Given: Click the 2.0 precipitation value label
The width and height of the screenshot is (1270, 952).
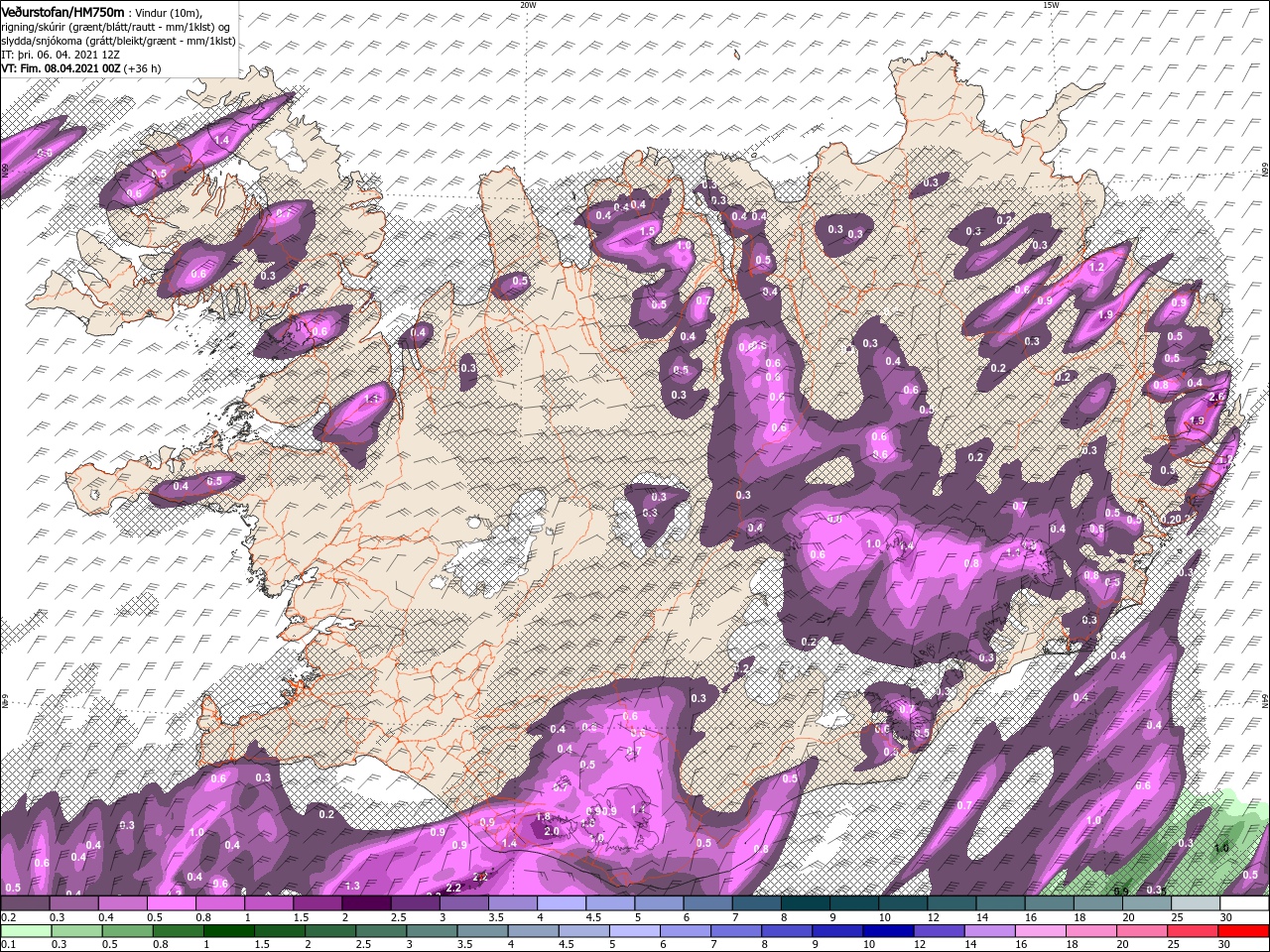Looking at the screenshot, I should point(553,831).
